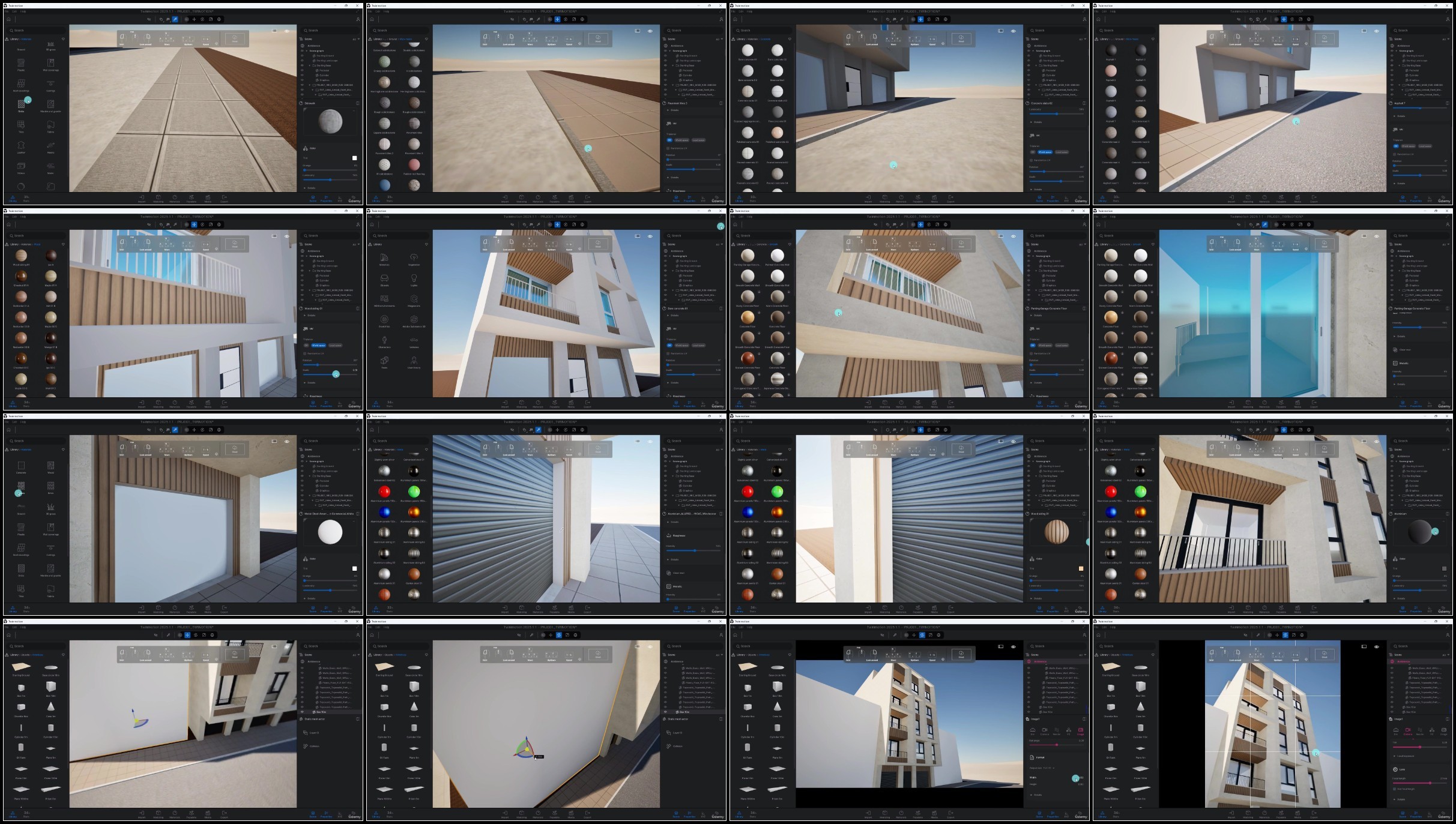Screen dimensions: 1456x824
Task: Click Export in Format-section frame's bottom dock
Action: [x=950, y=814]
